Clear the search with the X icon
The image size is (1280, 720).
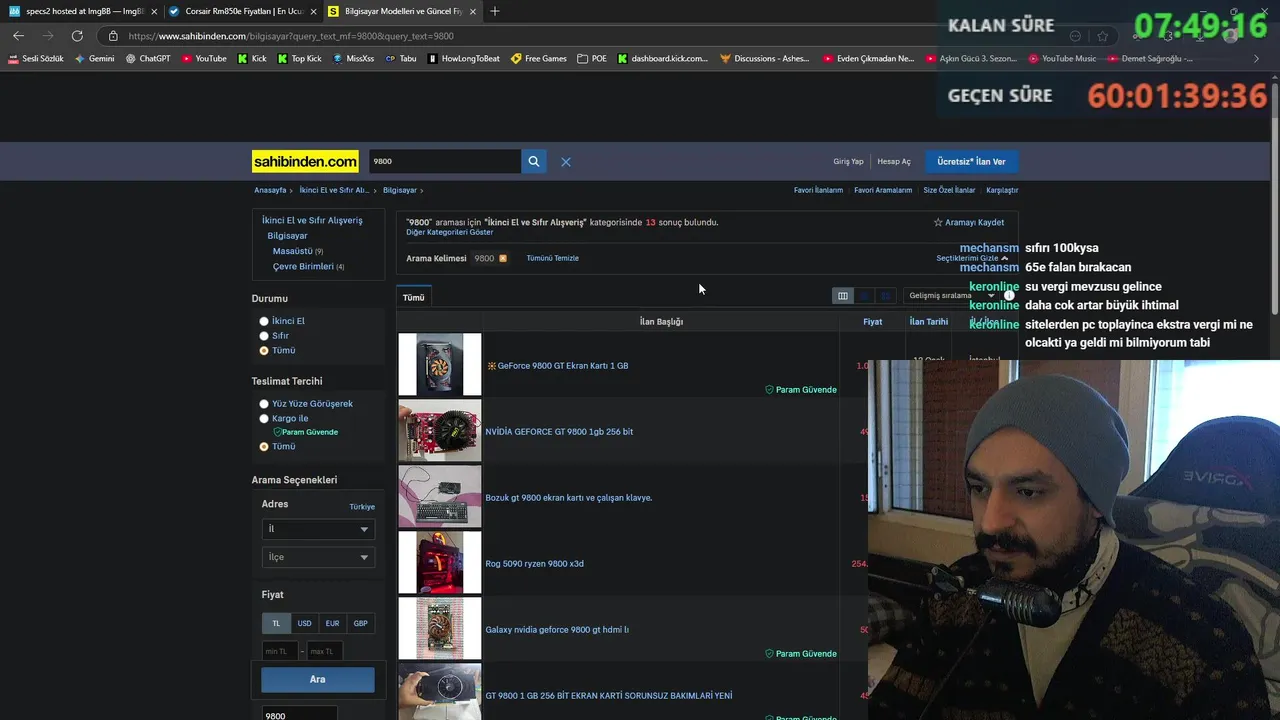(x=566, y=162)
